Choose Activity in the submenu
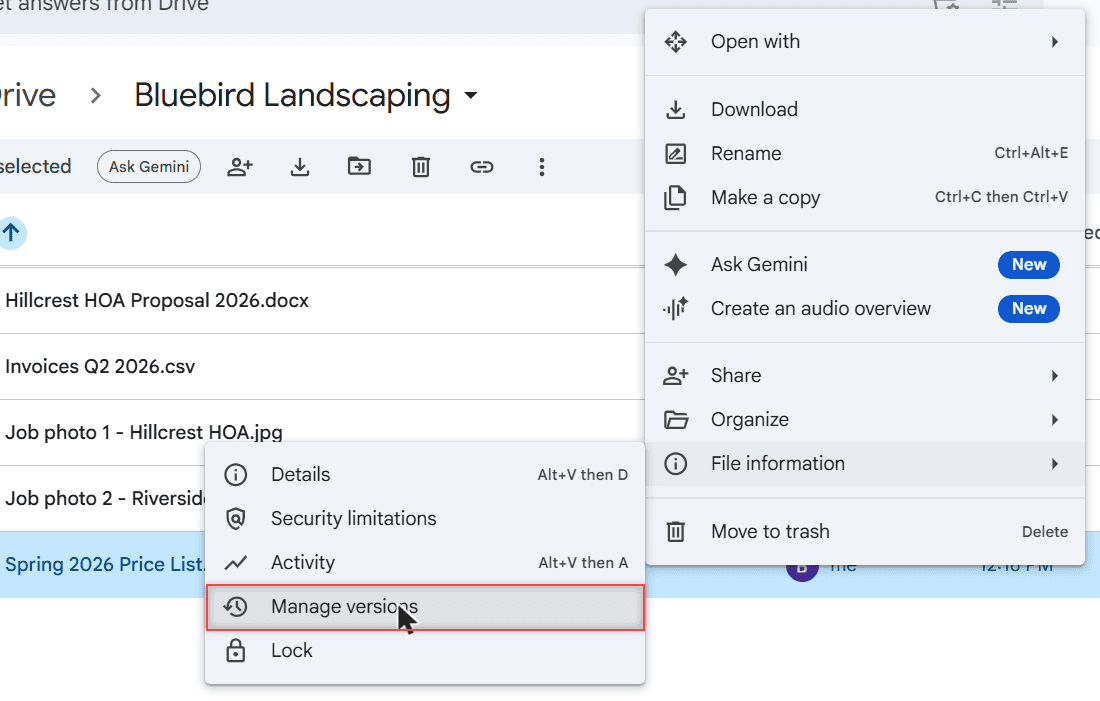The image size is (1100, 701). coord(425,563)
